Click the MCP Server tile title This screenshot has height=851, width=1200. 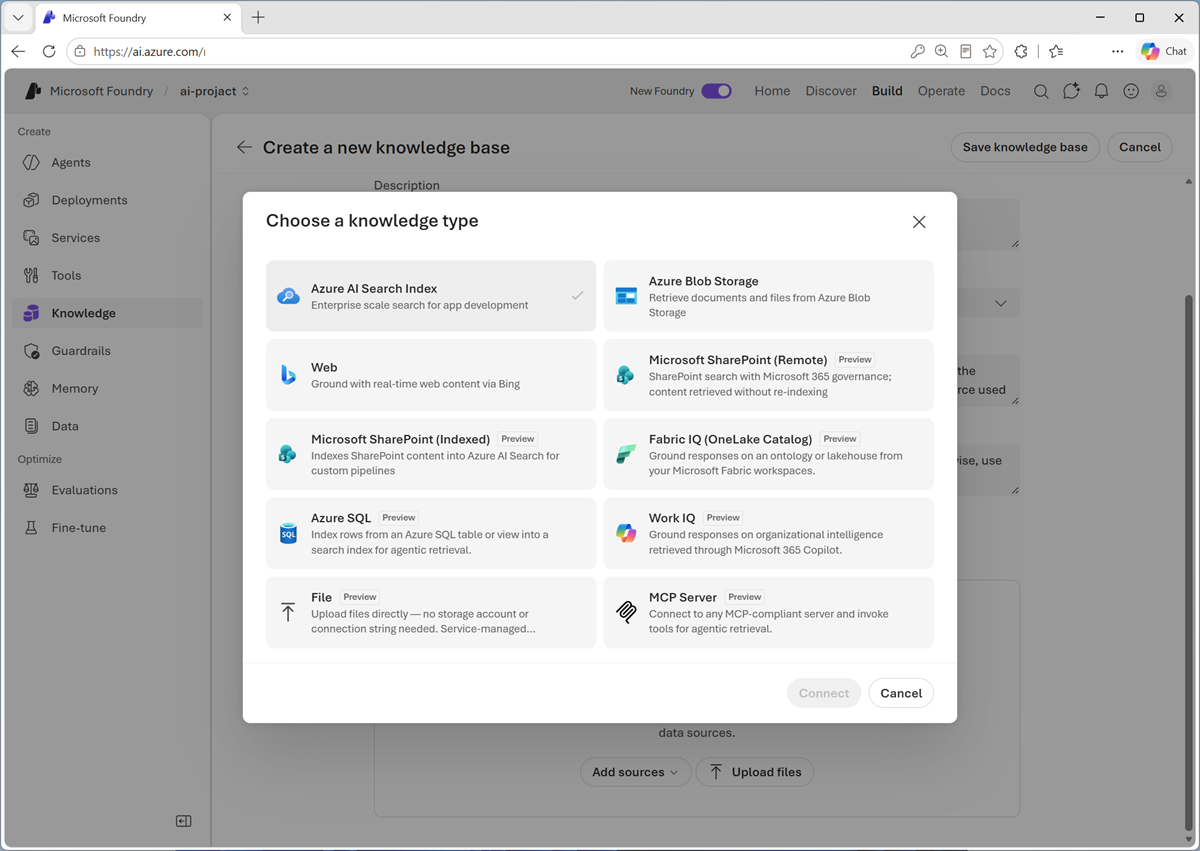pos(683,598)
